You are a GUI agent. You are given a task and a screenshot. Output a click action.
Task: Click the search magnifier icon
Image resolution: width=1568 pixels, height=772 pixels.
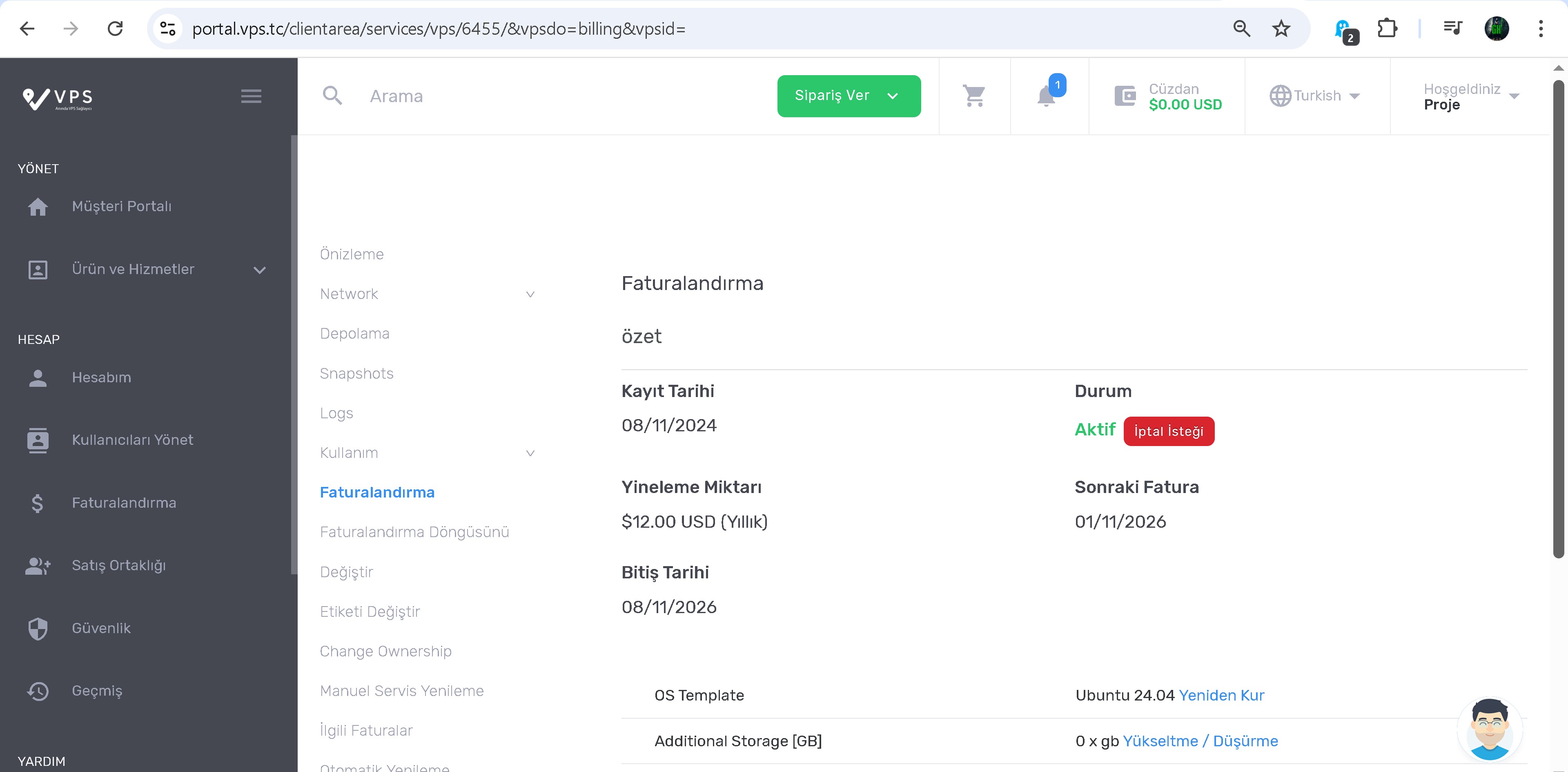coord(332,96)
